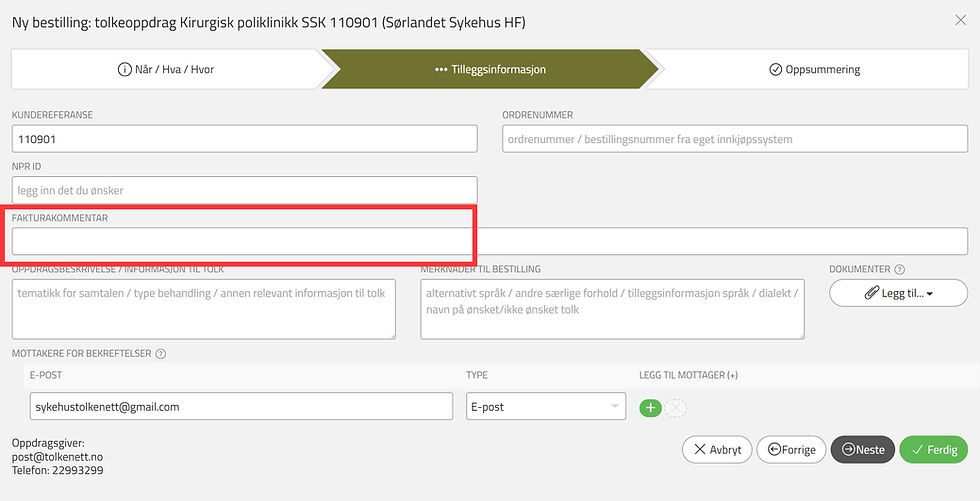Close the Ny bestilling dialog
This screenshot has width=980, height=501.
tap(961, 21)
